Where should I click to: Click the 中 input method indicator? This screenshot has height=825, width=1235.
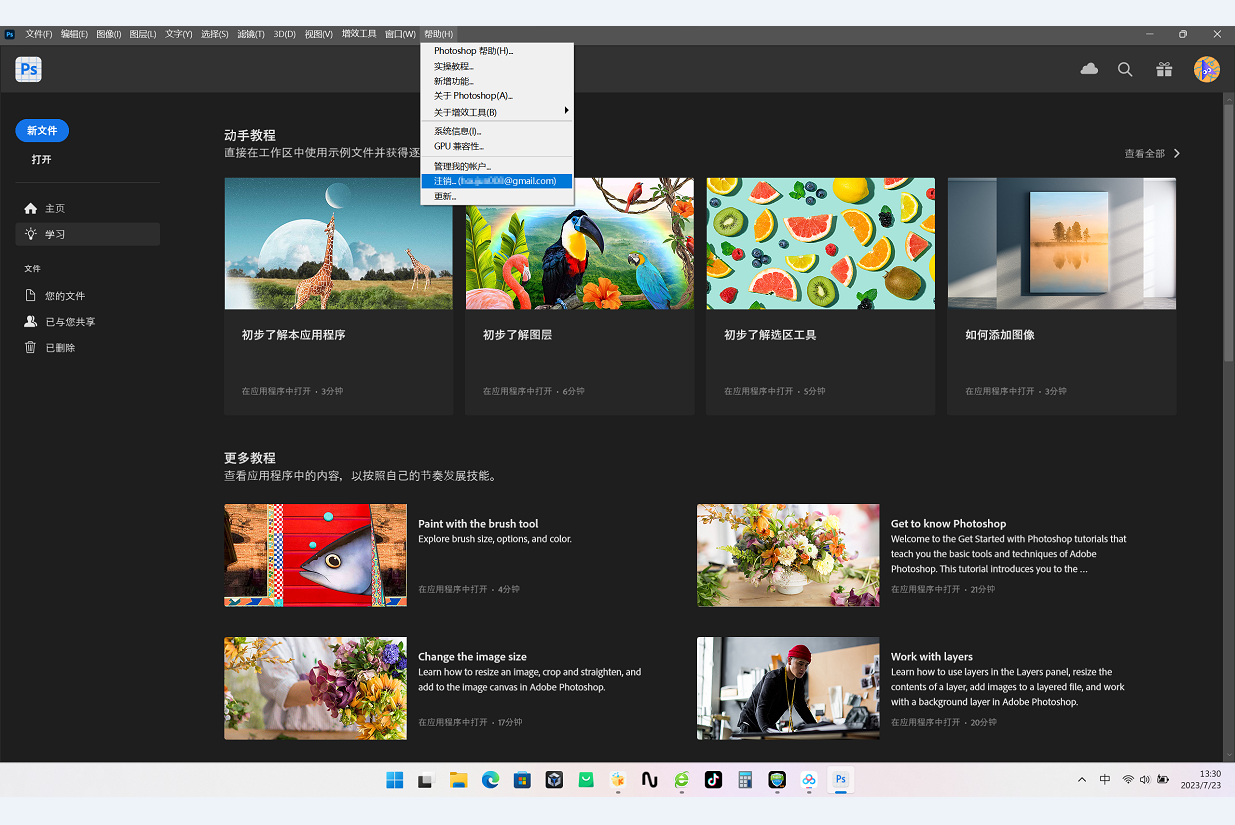coord(1105,780)
